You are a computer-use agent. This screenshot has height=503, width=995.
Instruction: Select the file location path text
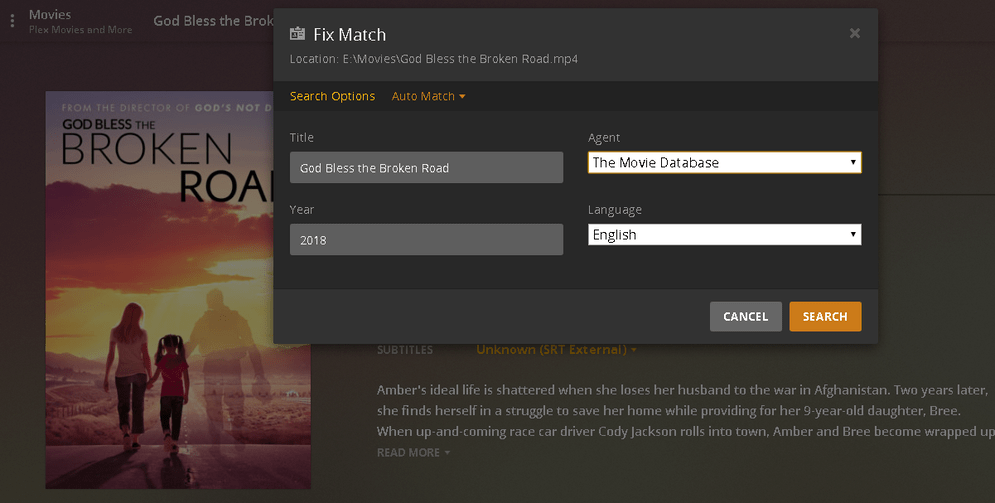[x=434, y=59]
